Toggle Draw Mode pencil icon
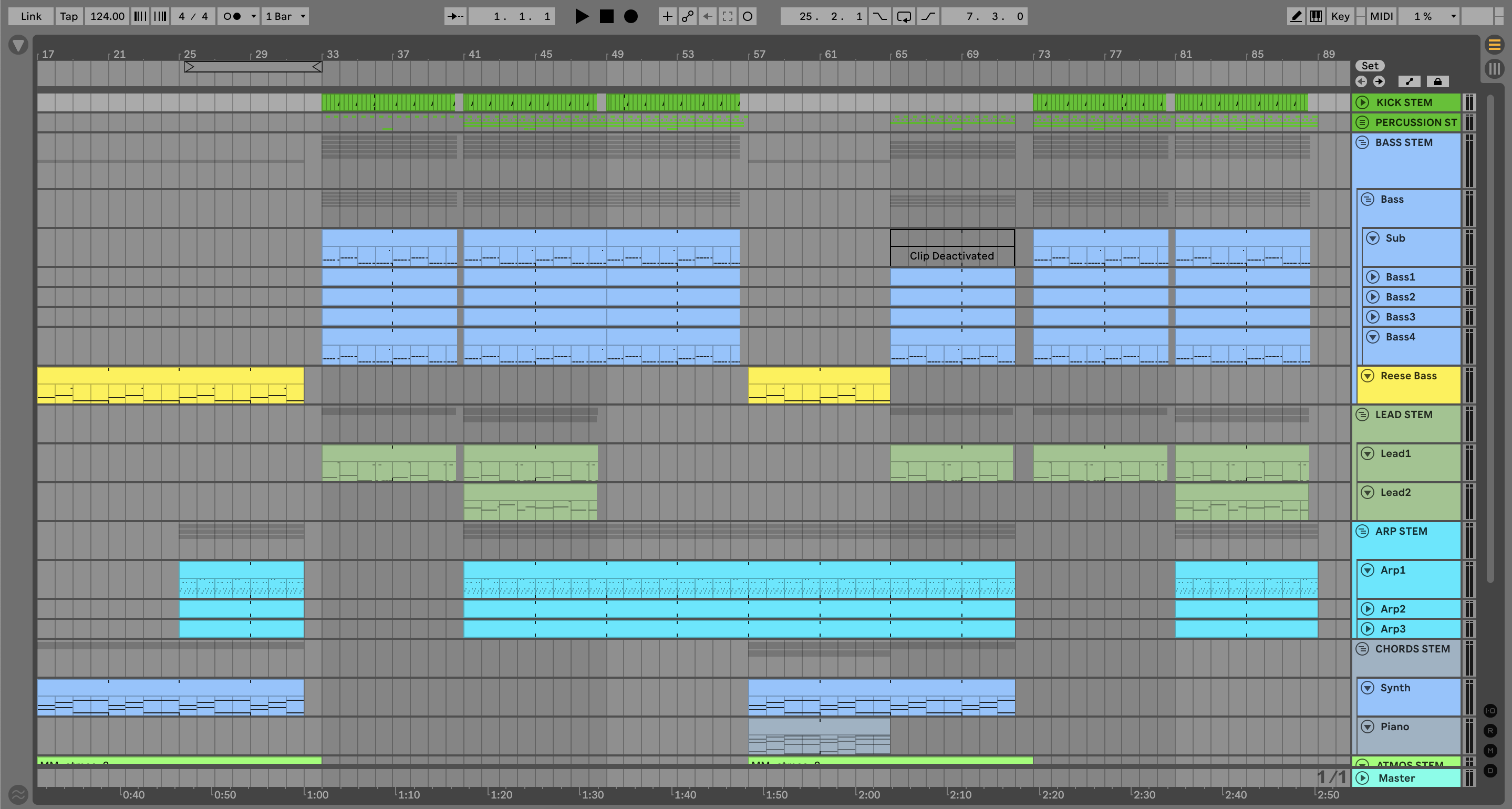 [1296, 16]
